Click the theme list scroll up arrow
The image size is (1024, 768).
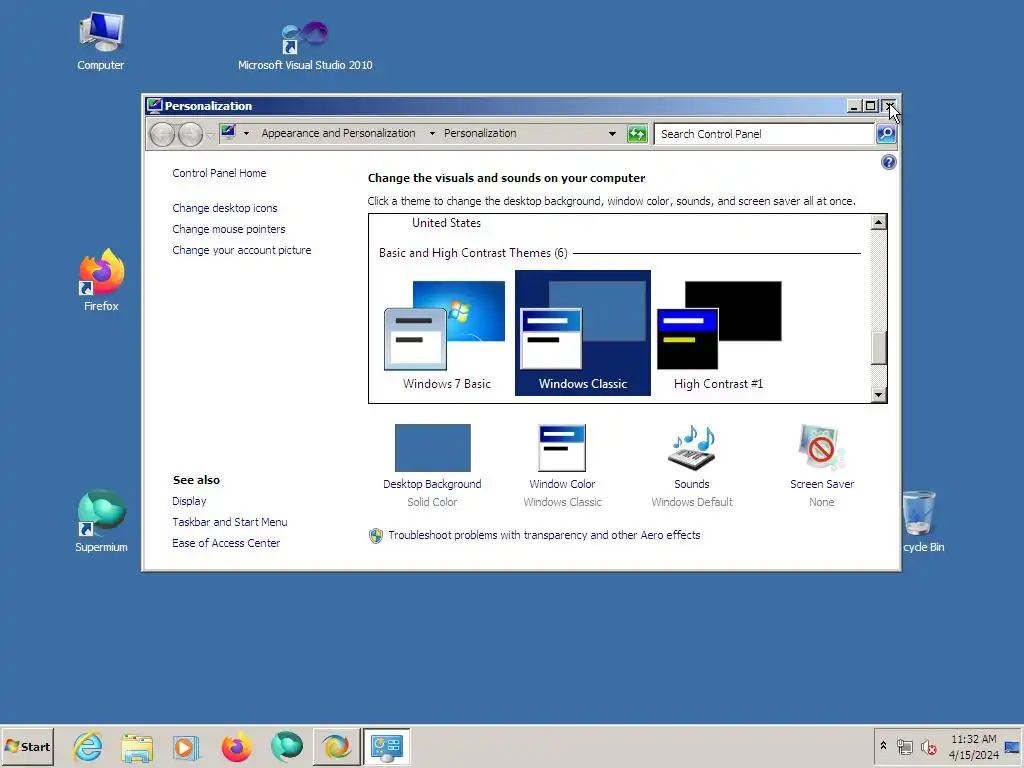878,223
